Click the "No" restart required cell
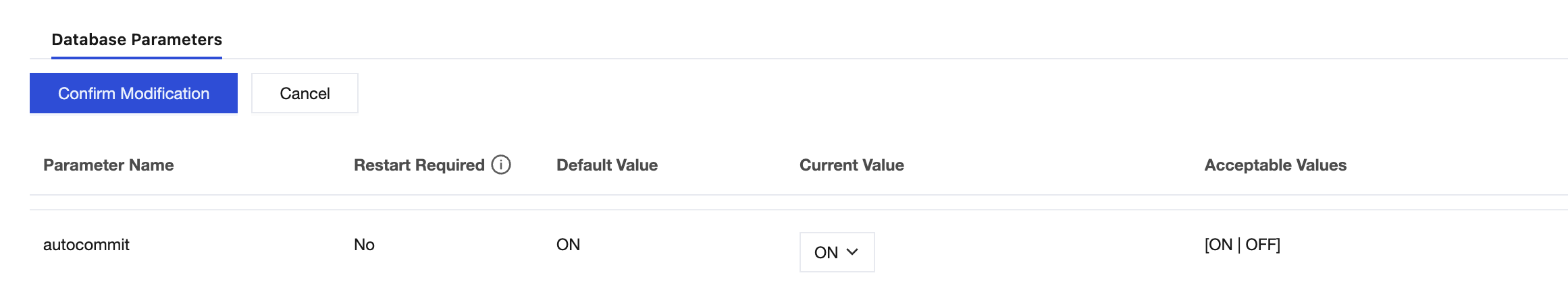 [x=364, y=245]
